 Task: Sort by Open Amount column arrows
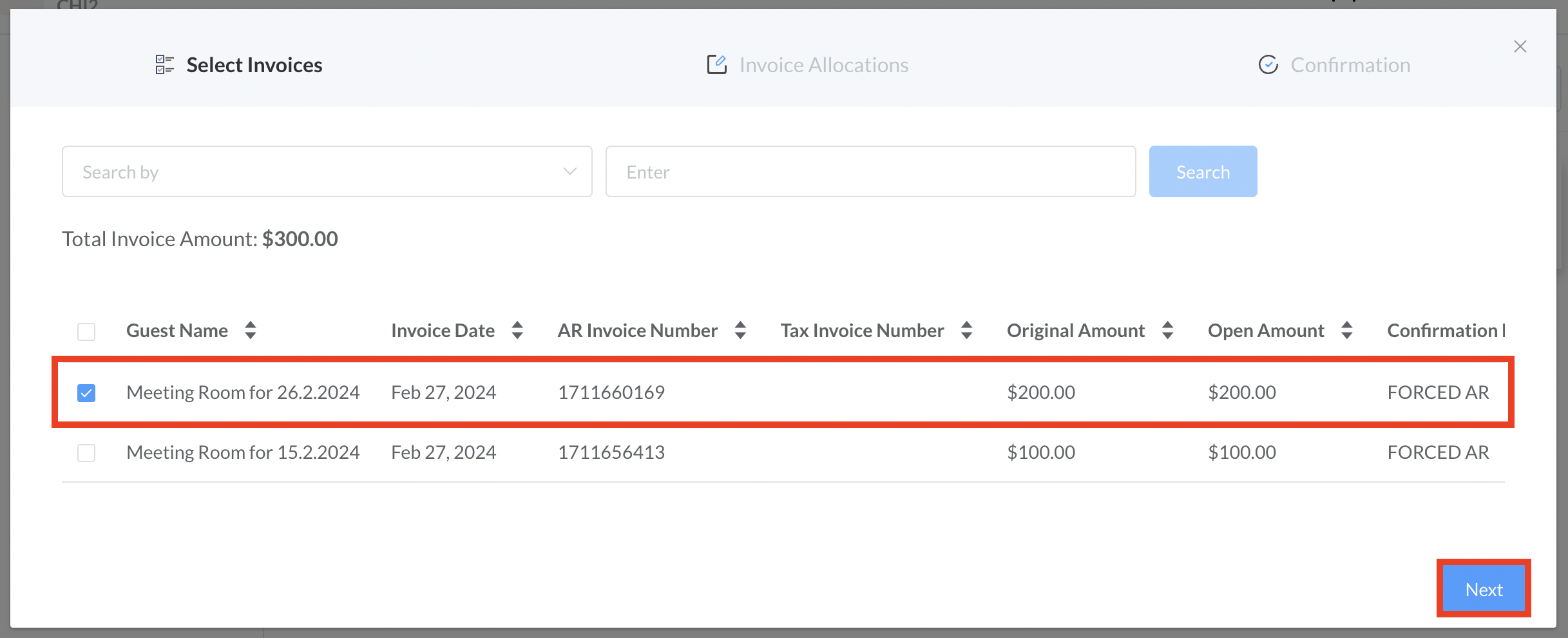pos(1346,331)
